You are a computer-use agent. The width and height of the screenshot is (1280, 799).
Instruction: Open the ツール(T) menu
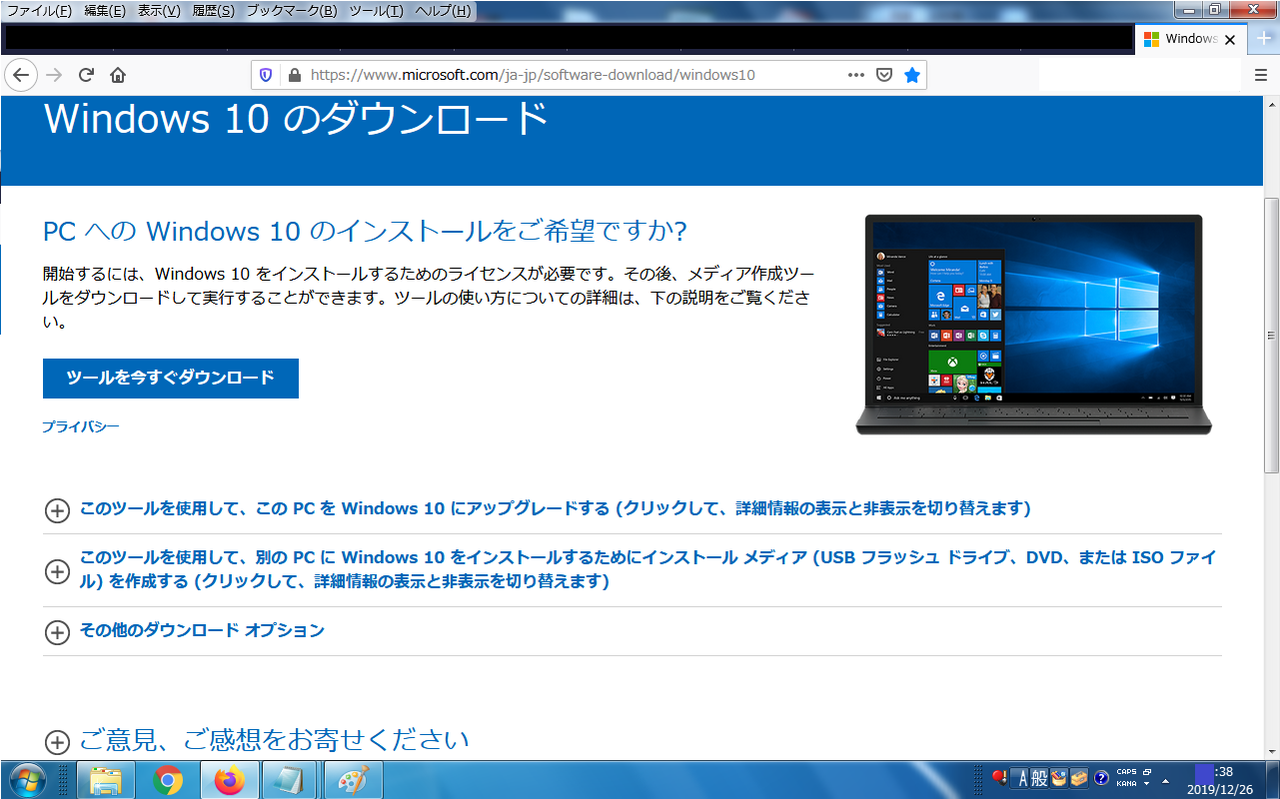click(376, 11)
